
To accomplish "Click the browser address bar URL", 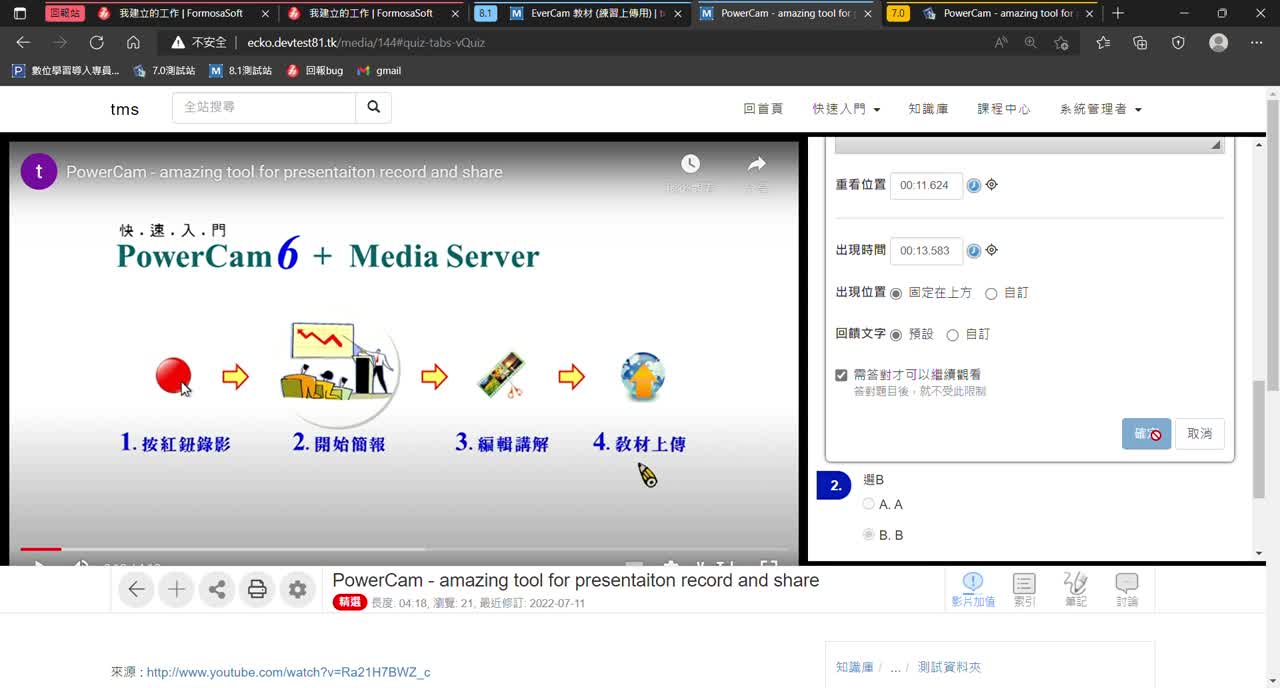I will [x=367, y=43].
